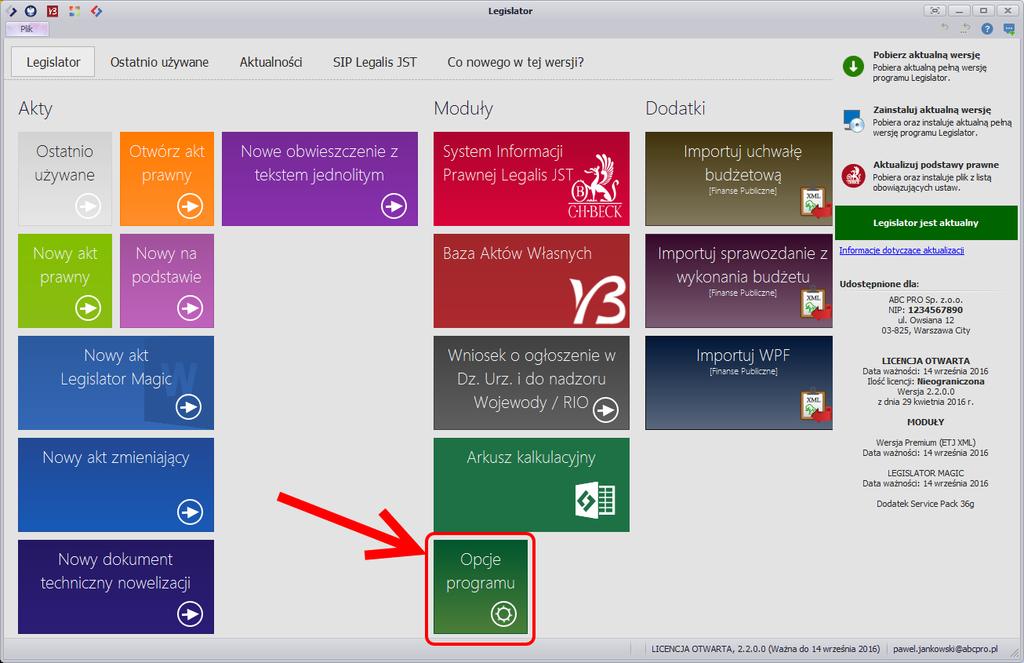Click the Importuj WPF tile
This screenshot has width=1024, height=663.
pos(739,383)
